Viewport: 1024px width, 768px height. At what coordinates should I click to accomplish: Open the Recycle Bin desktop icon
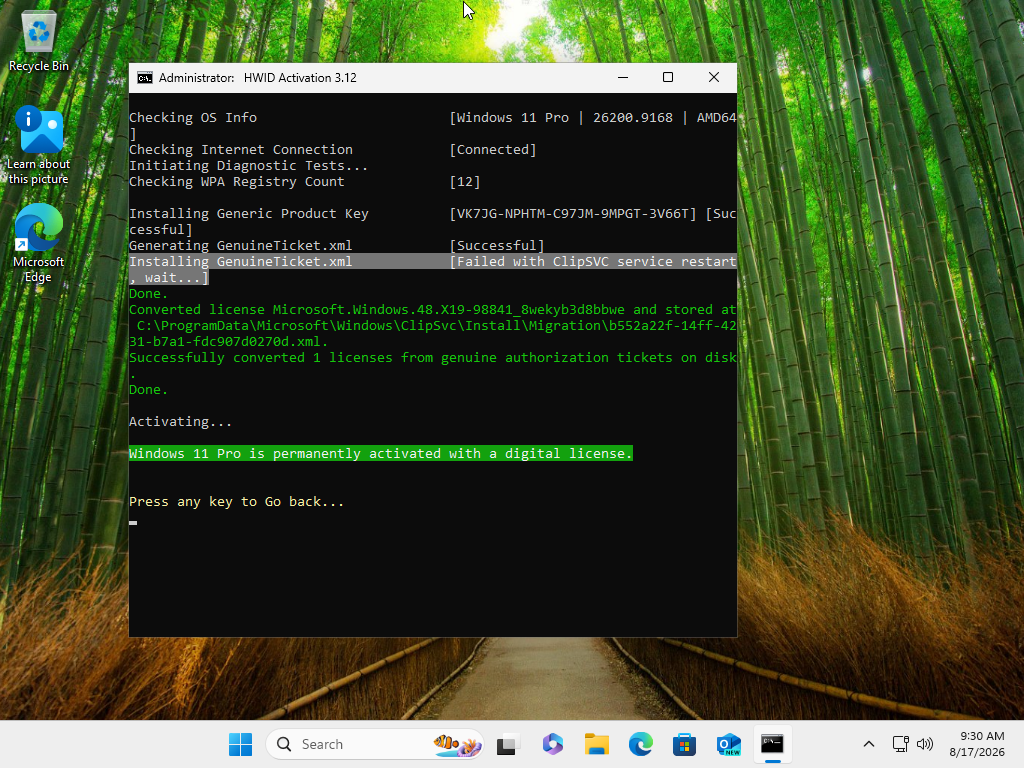[39, 41]
